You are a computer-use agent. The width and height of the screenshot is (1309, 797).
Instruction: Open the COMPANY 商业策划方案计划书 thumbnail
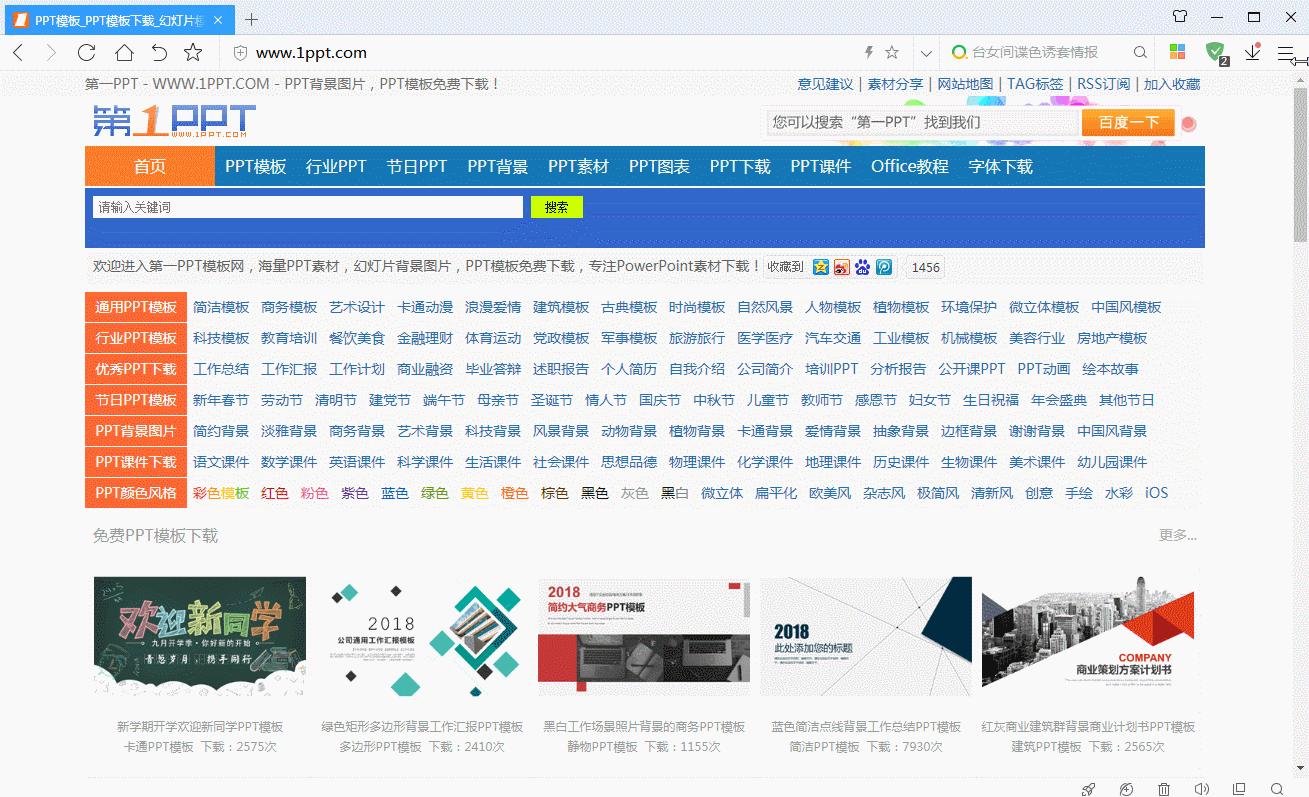pos(1089,636)
